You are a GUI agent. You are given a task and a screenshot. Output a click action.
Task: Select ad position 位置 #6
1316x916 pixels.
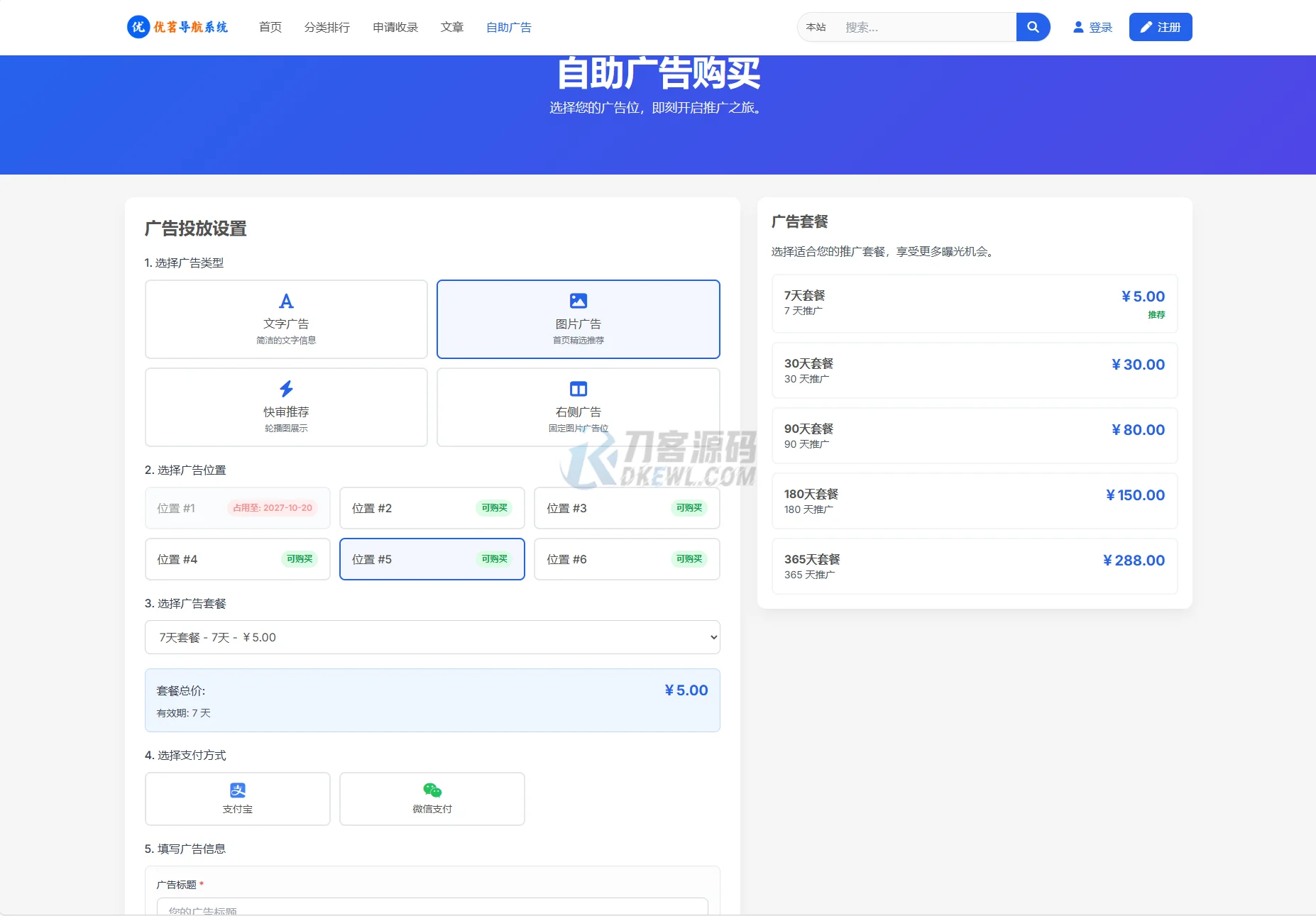pyautogui.click(x=626, y=559)
